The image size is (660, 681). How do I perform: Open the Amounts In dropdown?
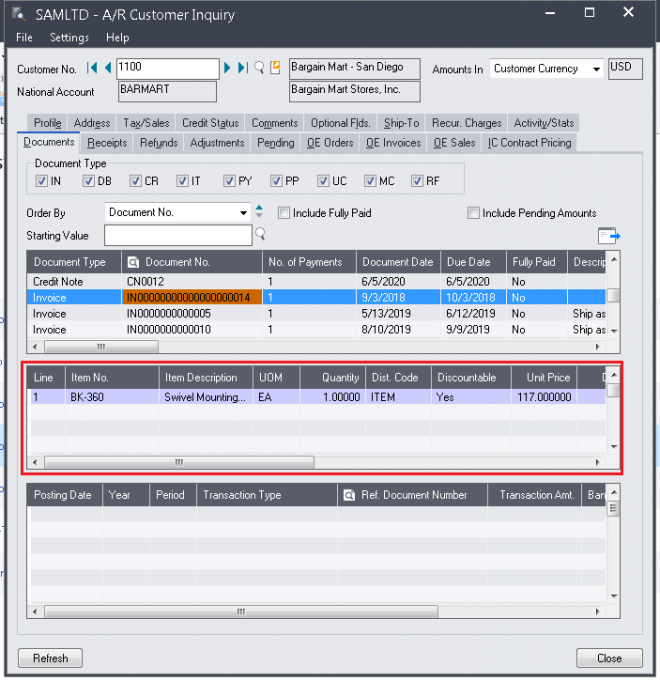596,69
